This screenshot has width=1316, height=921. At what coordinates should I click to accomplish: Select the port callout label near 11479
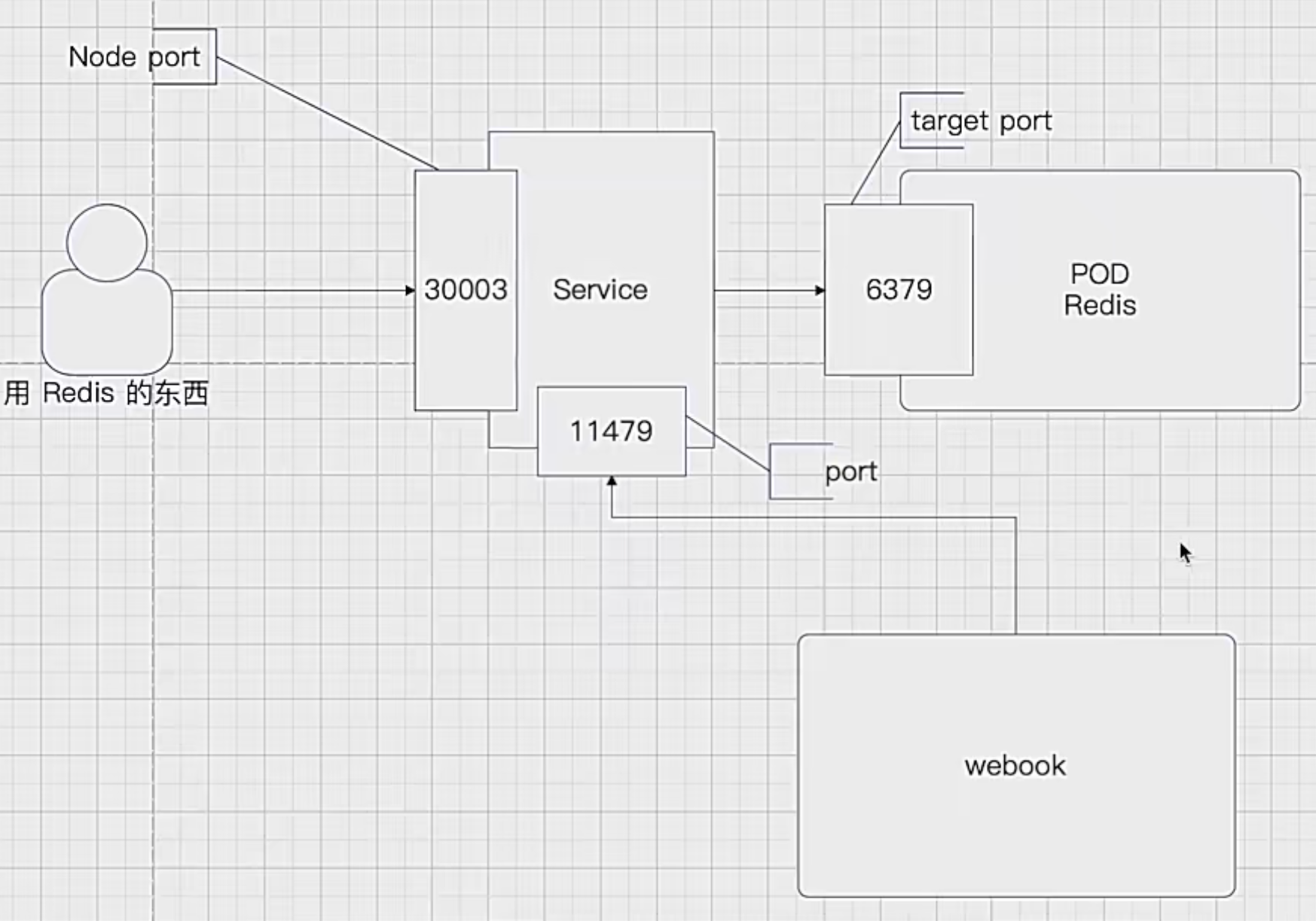click(x=850, y=472)
